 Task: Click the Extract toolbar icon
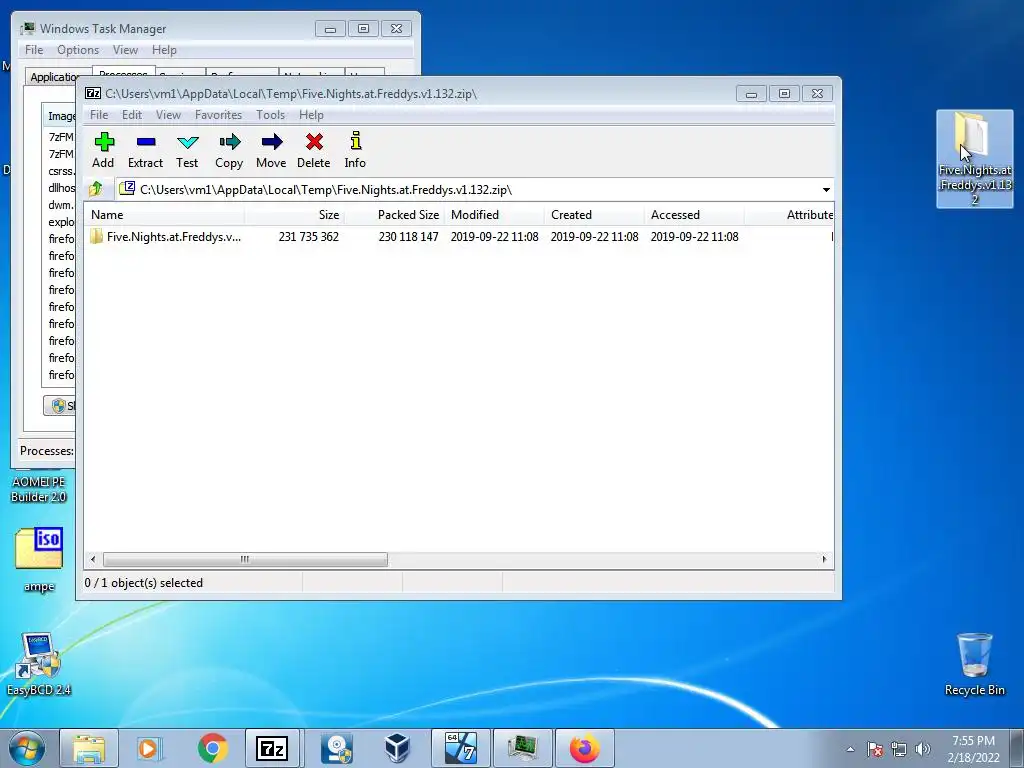(145, 150)
